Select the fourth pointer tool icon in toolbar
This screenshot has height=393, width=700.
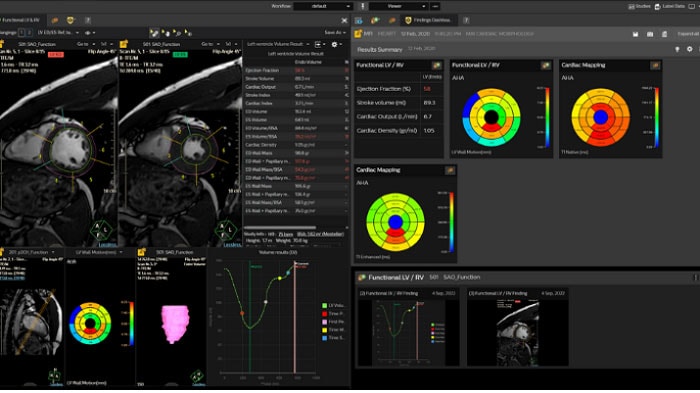188,33
